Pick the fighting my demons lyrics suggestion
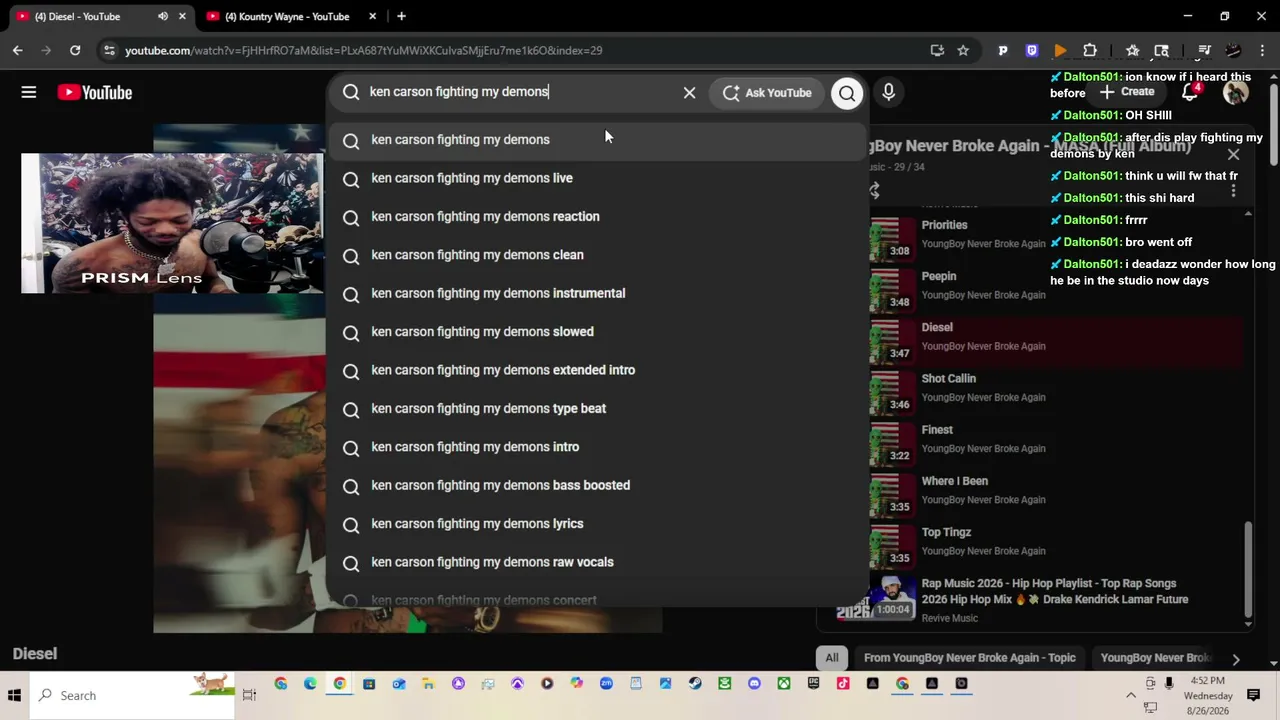Screen dimensions: 1280x720 click(x=597, y=524)
